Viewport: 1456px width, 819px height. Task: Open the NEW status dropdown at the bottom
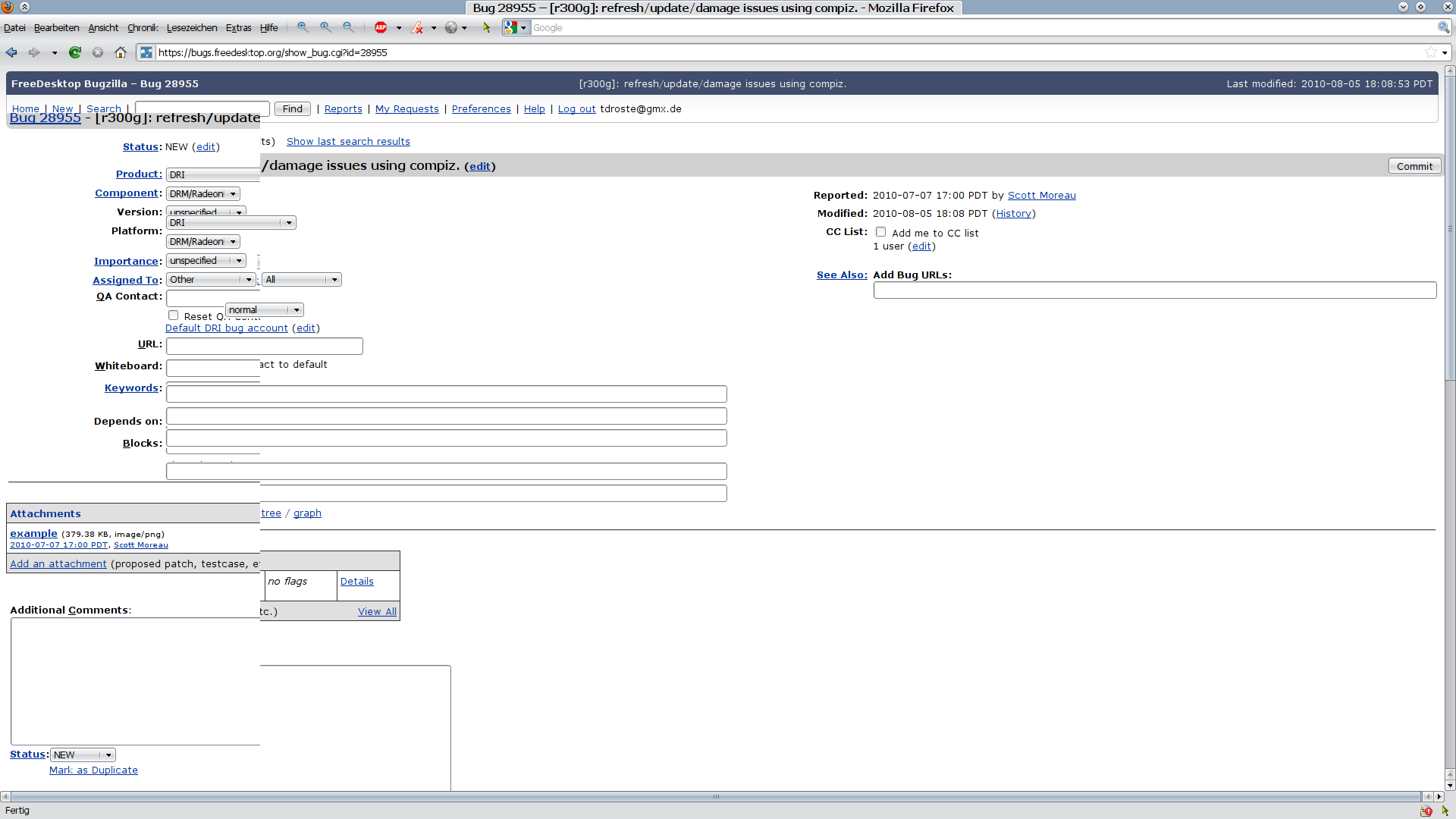pos(83,755)
